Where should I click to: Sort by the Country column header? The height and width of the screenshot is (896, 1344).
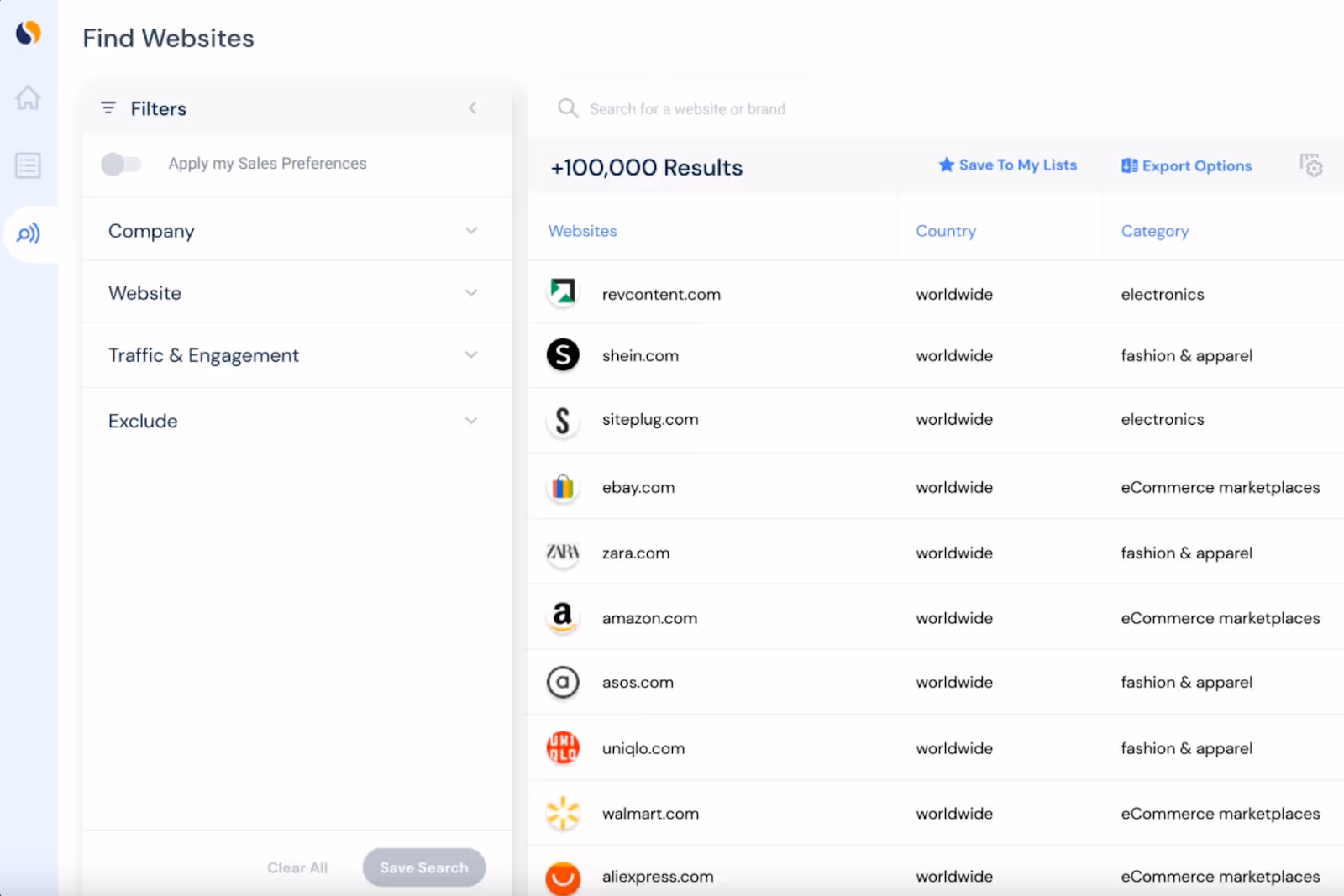(x=946, y=231)
